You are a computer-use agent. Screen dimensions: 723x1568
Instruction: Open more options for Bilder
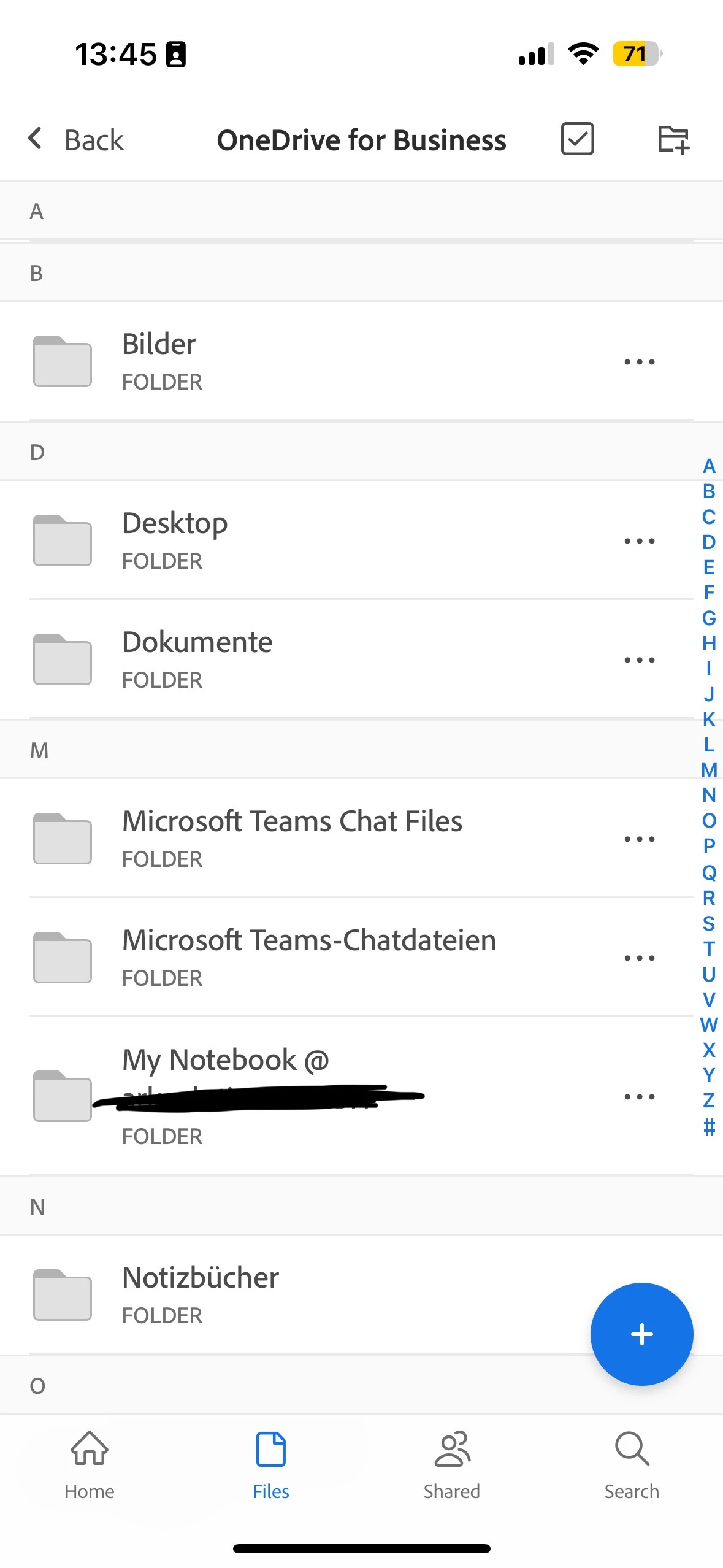(x=640, y=362)
